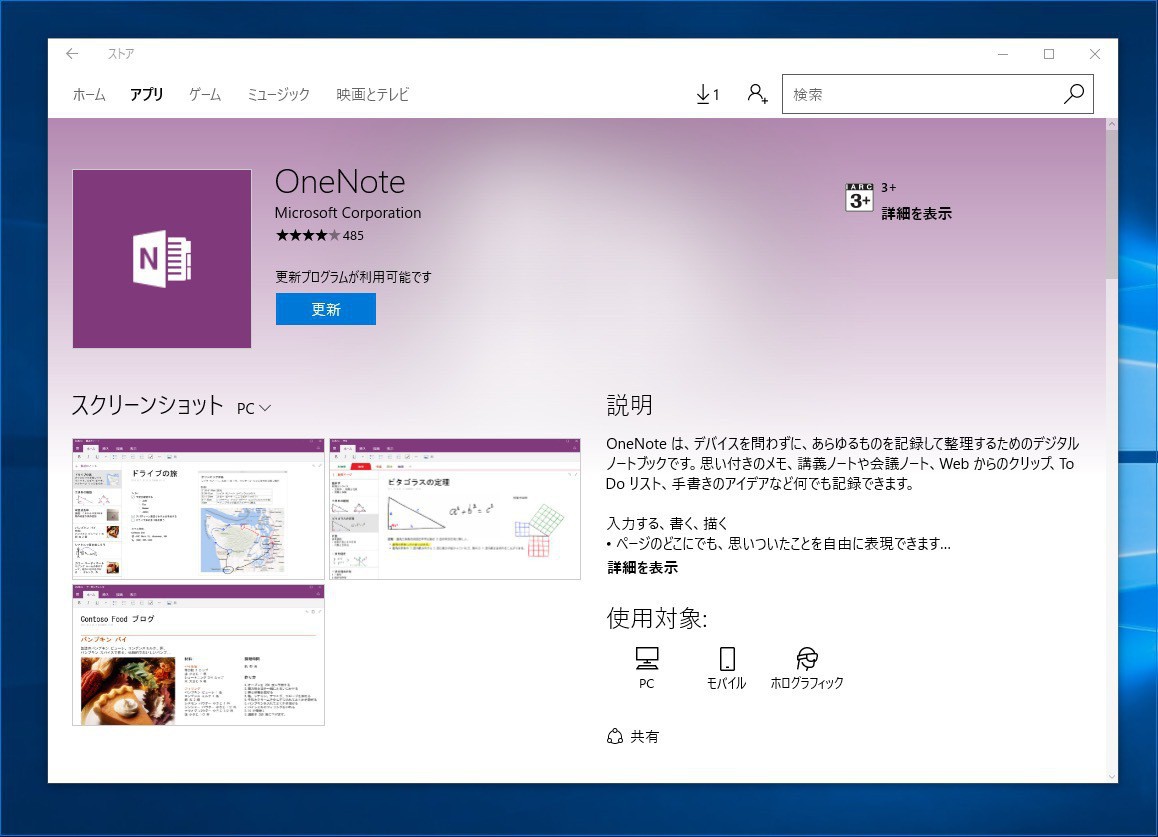The image size is (1158, 837).
Task: Expand the PC screenshot platform dropdown
Action: click(x=254, y=408)
